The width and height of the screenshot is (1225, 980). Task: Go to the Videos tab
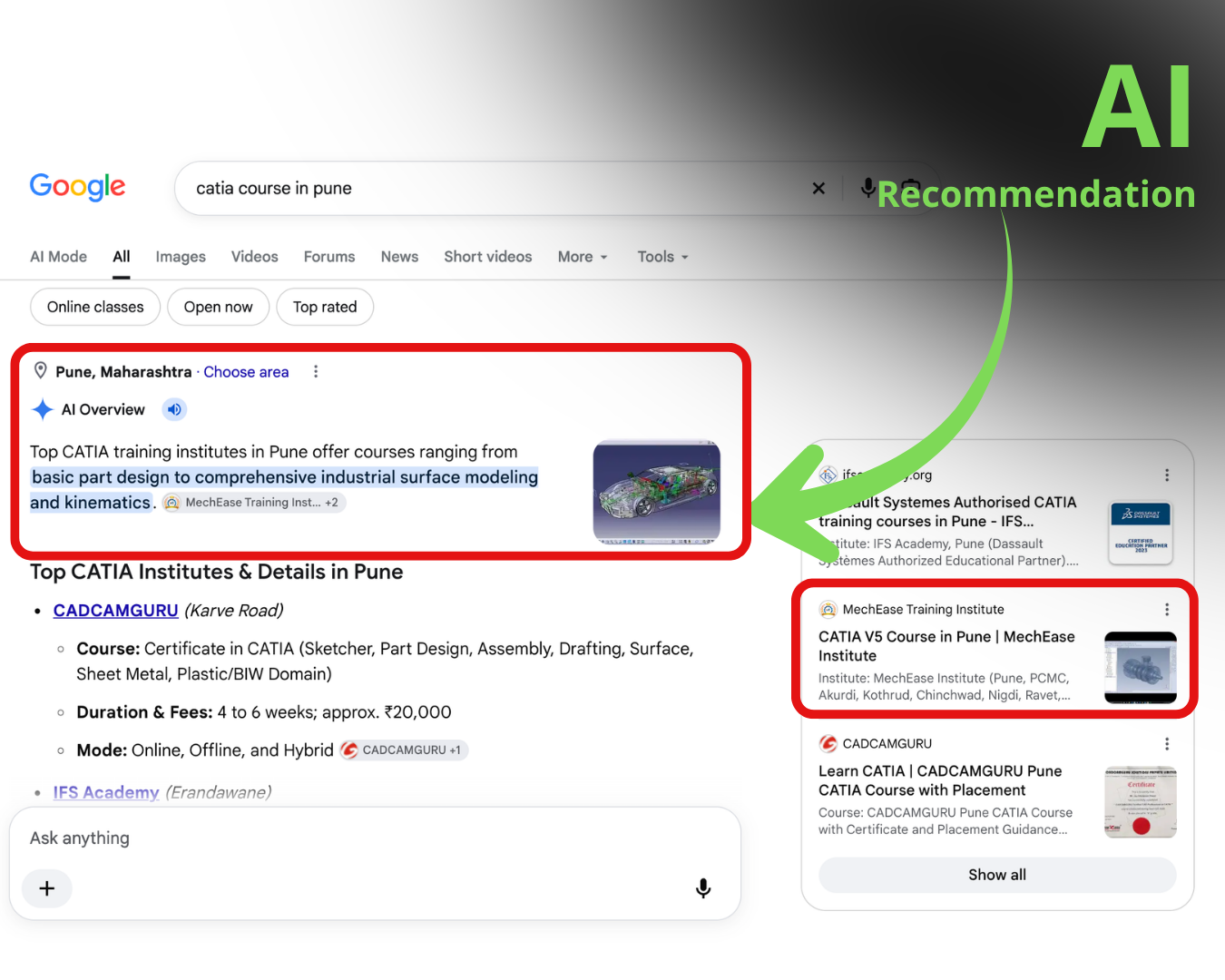click(255, 257)
